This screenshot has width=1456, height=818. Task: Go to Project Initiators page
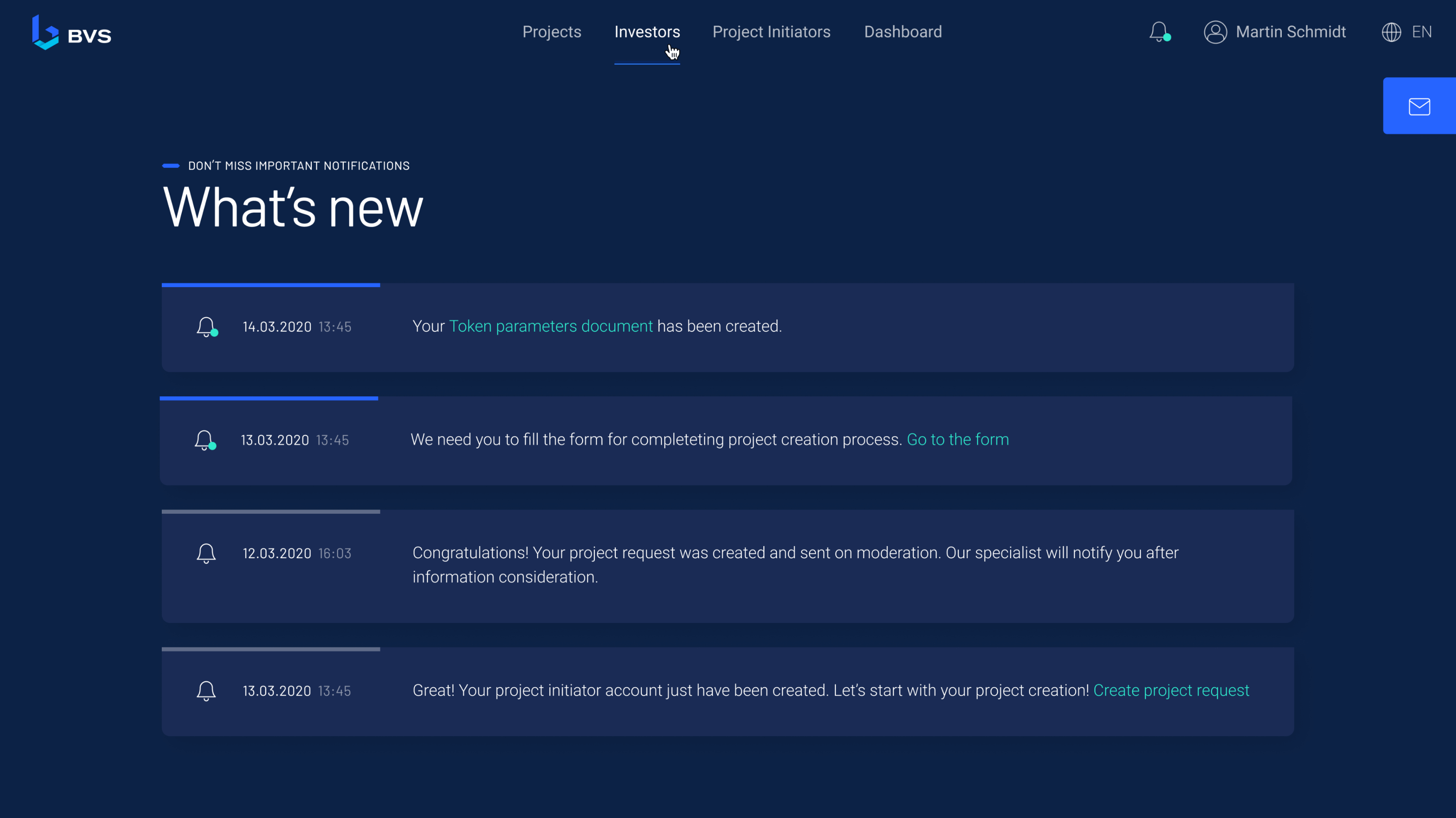771,32
